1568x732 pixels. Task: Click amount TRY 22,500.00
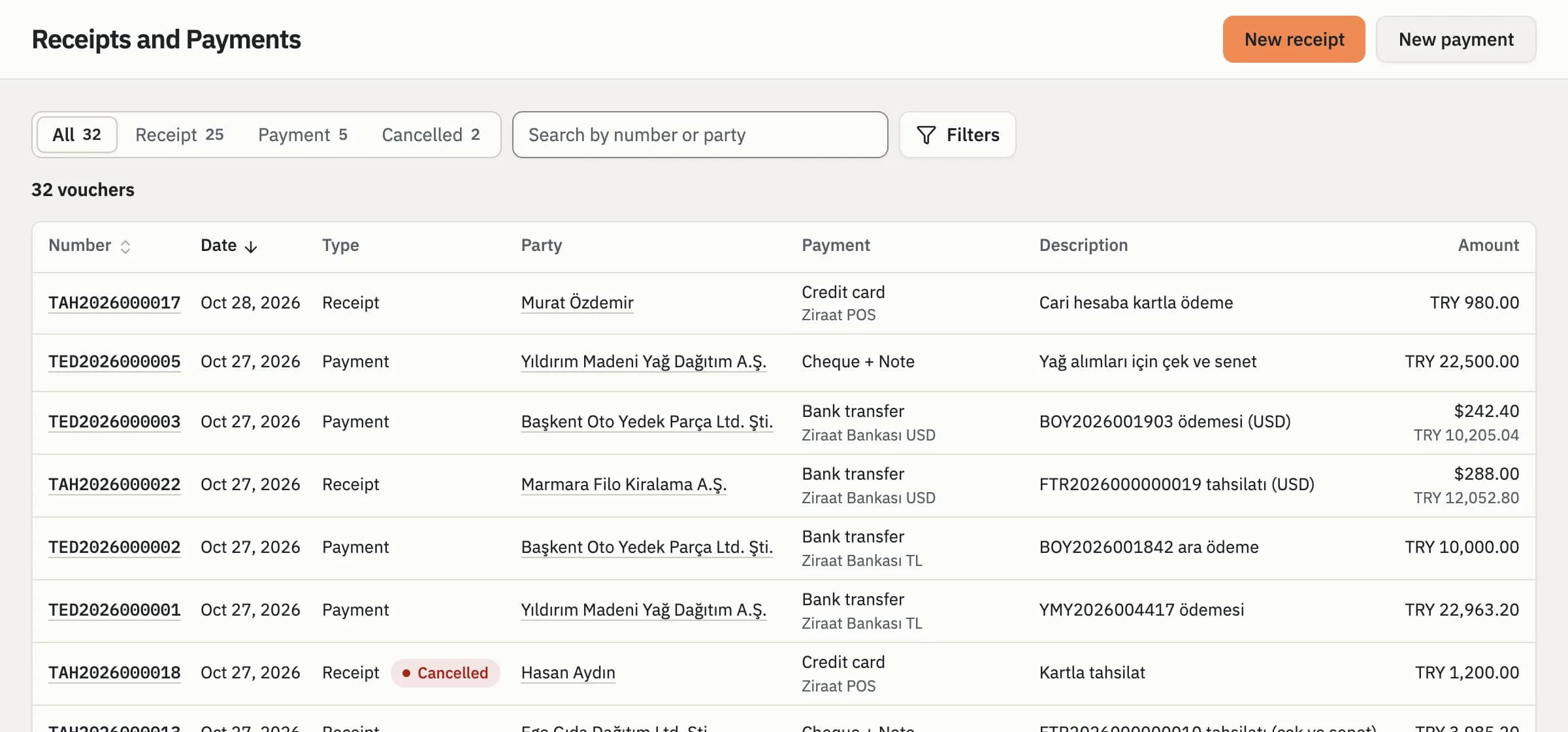coord(1462,361)
